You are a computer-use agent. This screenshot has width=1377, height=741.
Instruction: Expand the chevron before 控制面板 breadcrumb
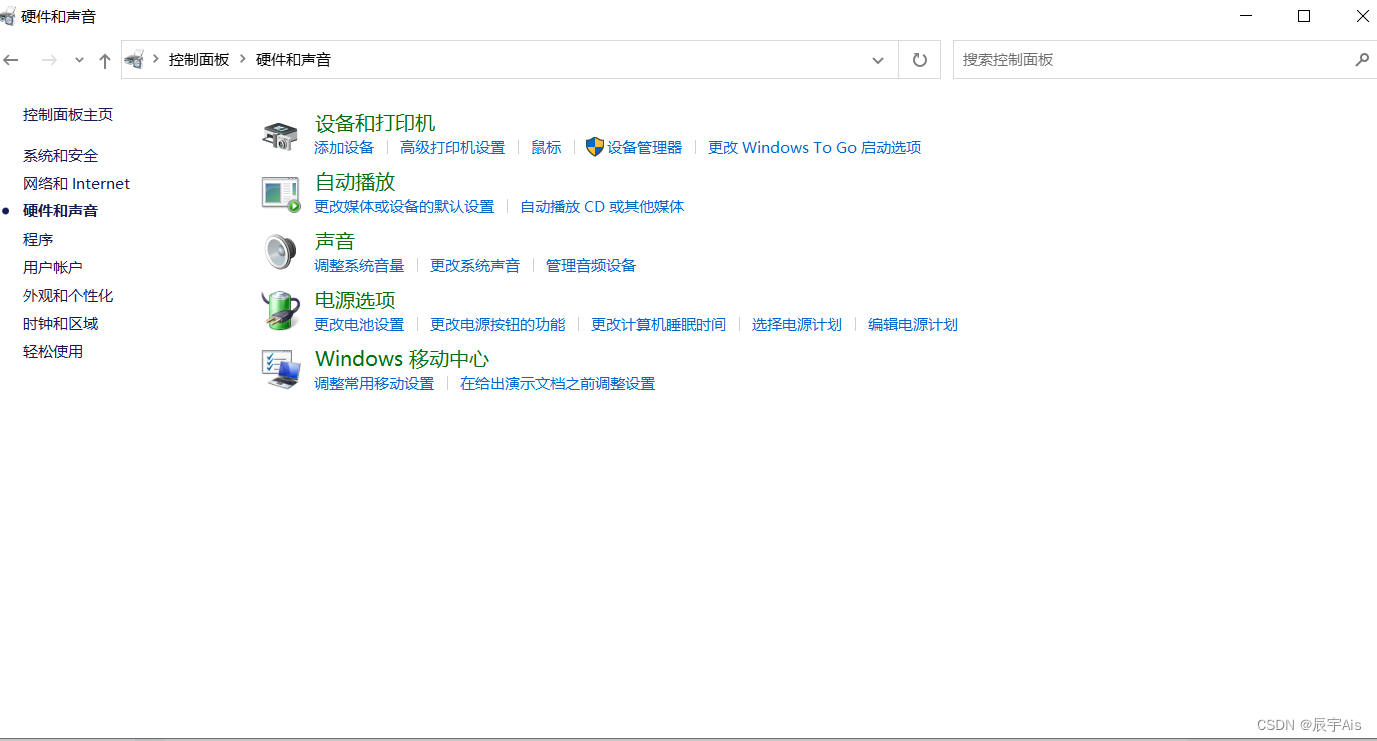click(156, 60)
